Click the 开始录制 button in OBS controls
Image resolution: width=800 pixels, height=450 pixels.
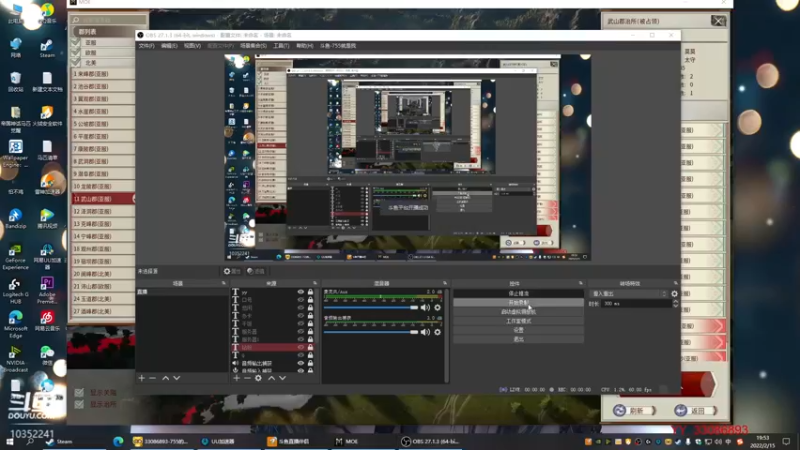[518, 303]
